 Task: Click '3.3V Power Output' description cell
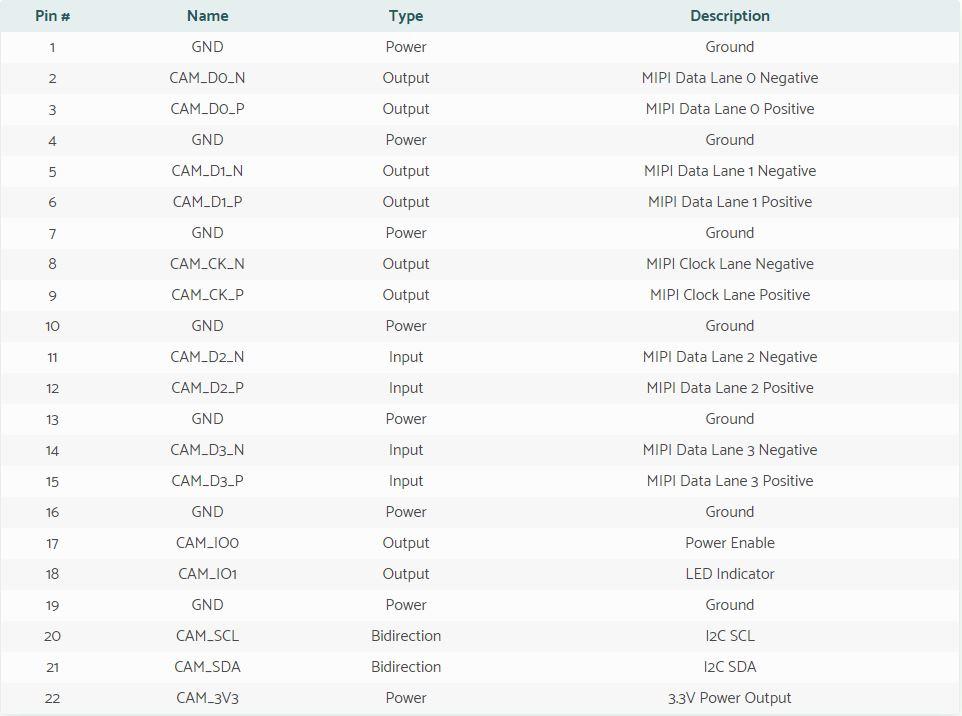729,698
